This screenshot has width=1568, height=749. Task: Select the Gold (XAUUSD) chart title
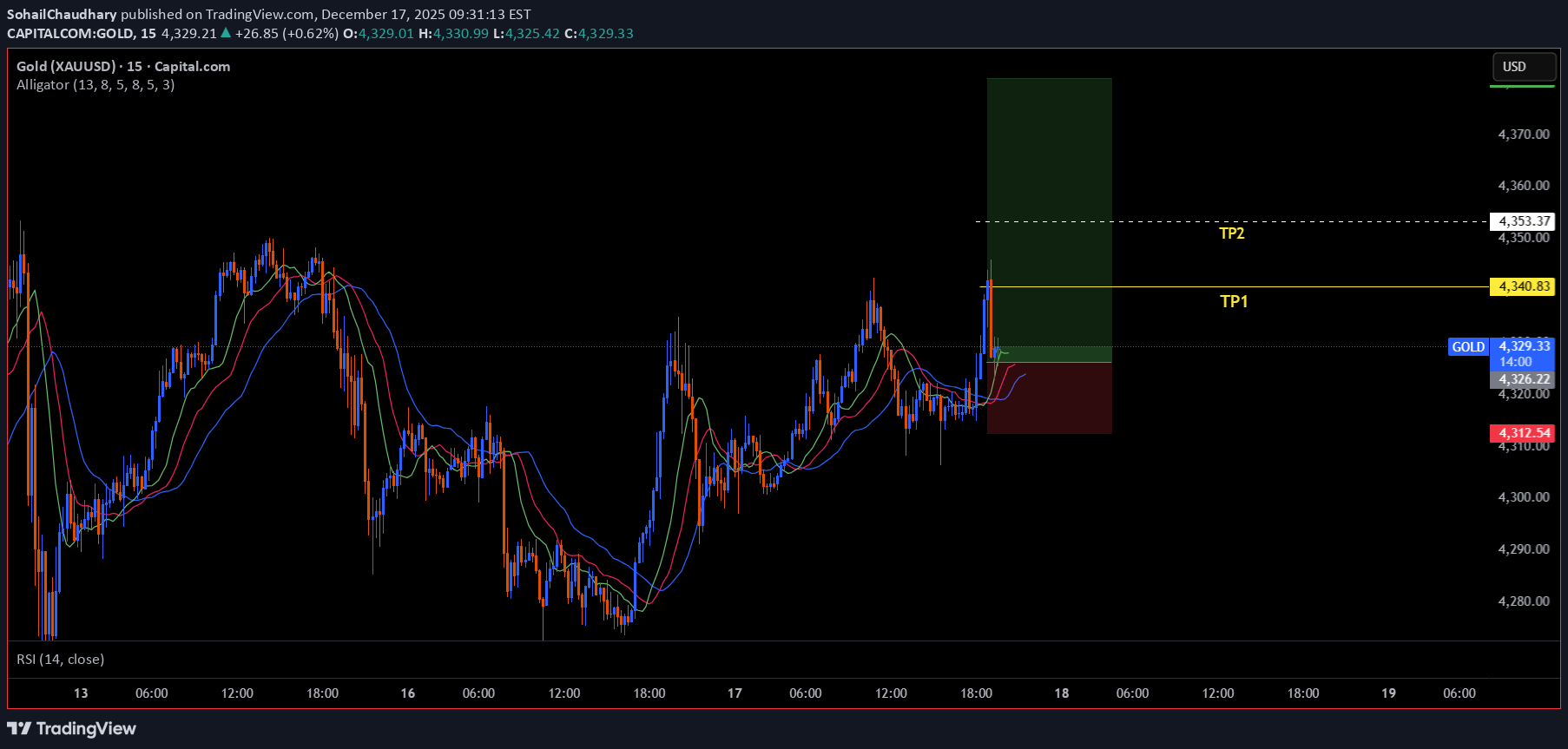tap(122, 66)
